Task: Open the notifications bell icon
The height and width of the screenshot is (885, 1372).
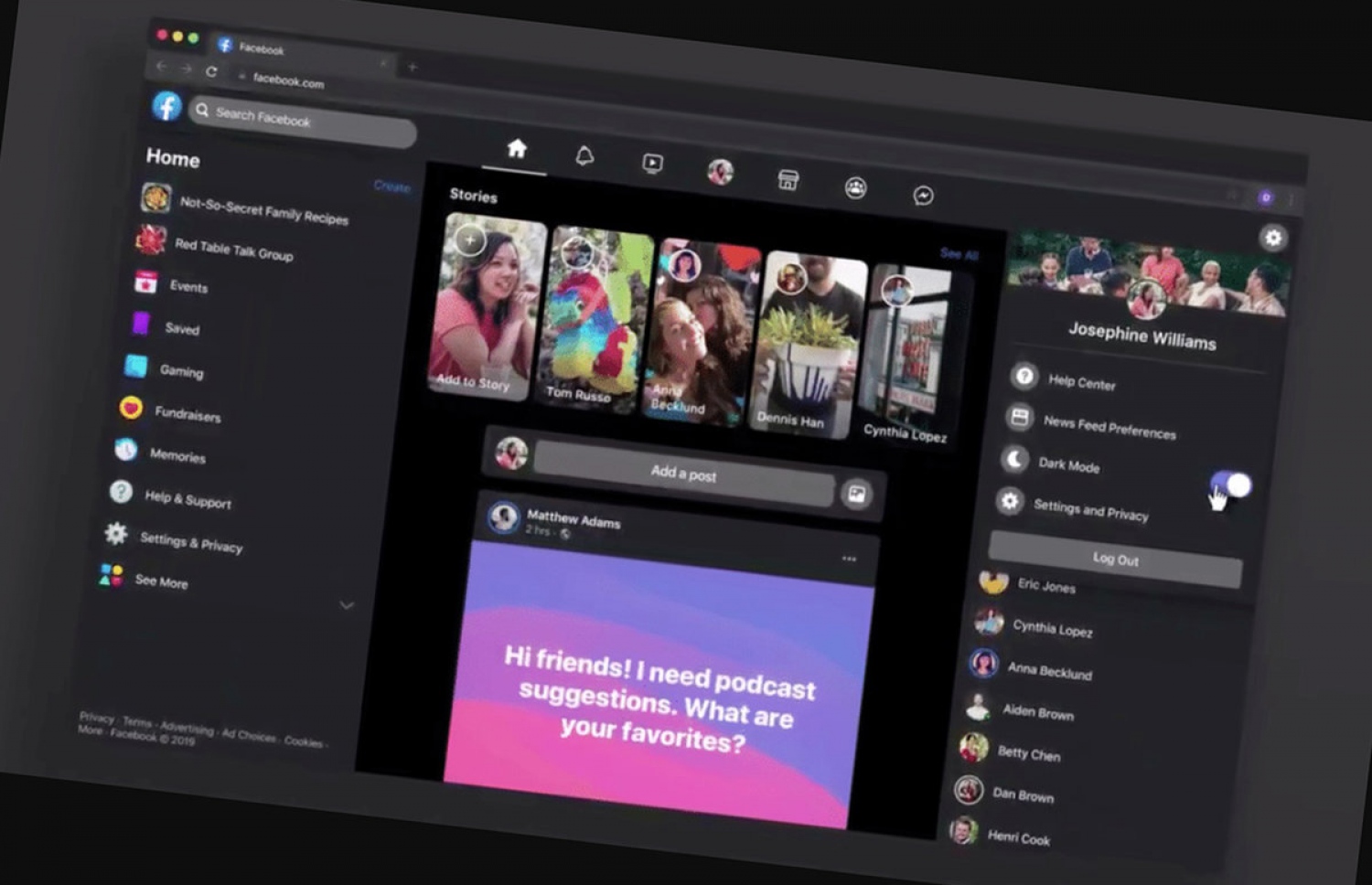Action: 584,156
